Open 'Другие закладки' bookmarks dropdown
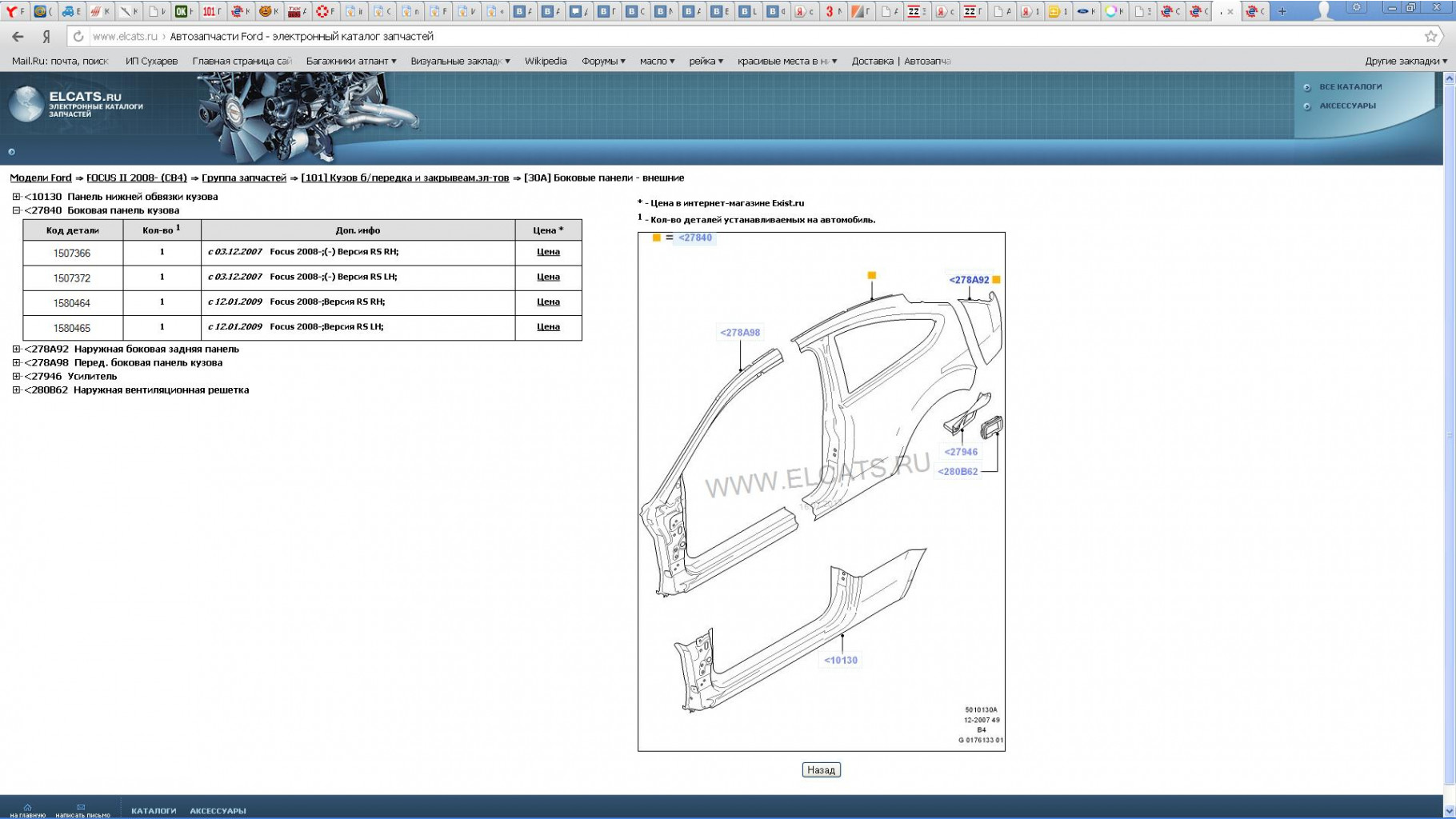The height and width of the screenshot is (819, 1456). pos(1406,62)
